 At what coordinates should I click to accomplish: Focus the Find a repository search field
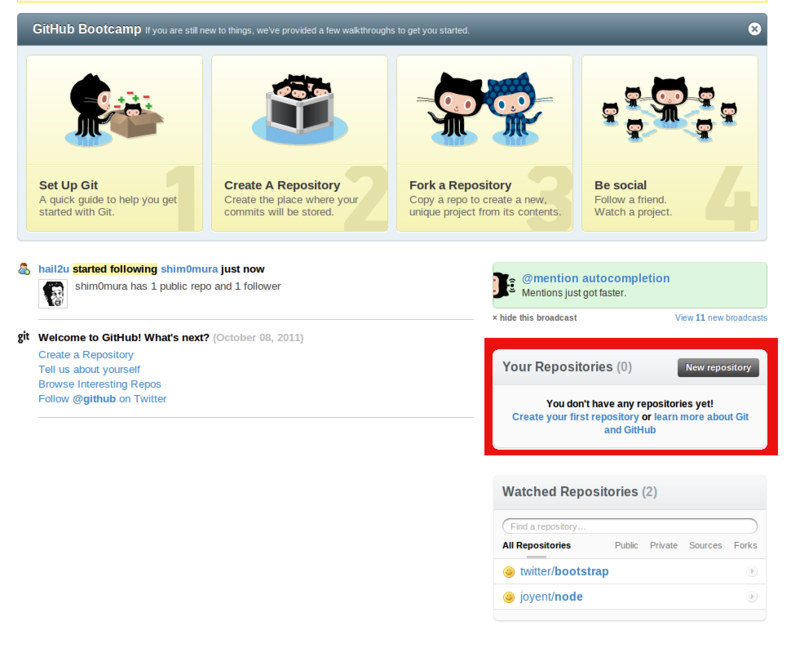tap(630, 526)
